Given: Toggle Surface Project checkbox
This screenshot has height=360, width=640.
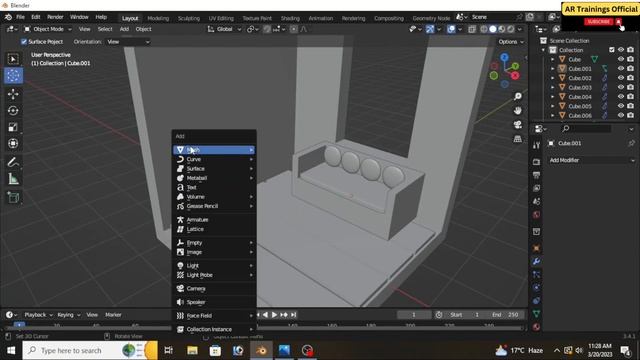Looking at the screenshot, I should coord(24,42).
